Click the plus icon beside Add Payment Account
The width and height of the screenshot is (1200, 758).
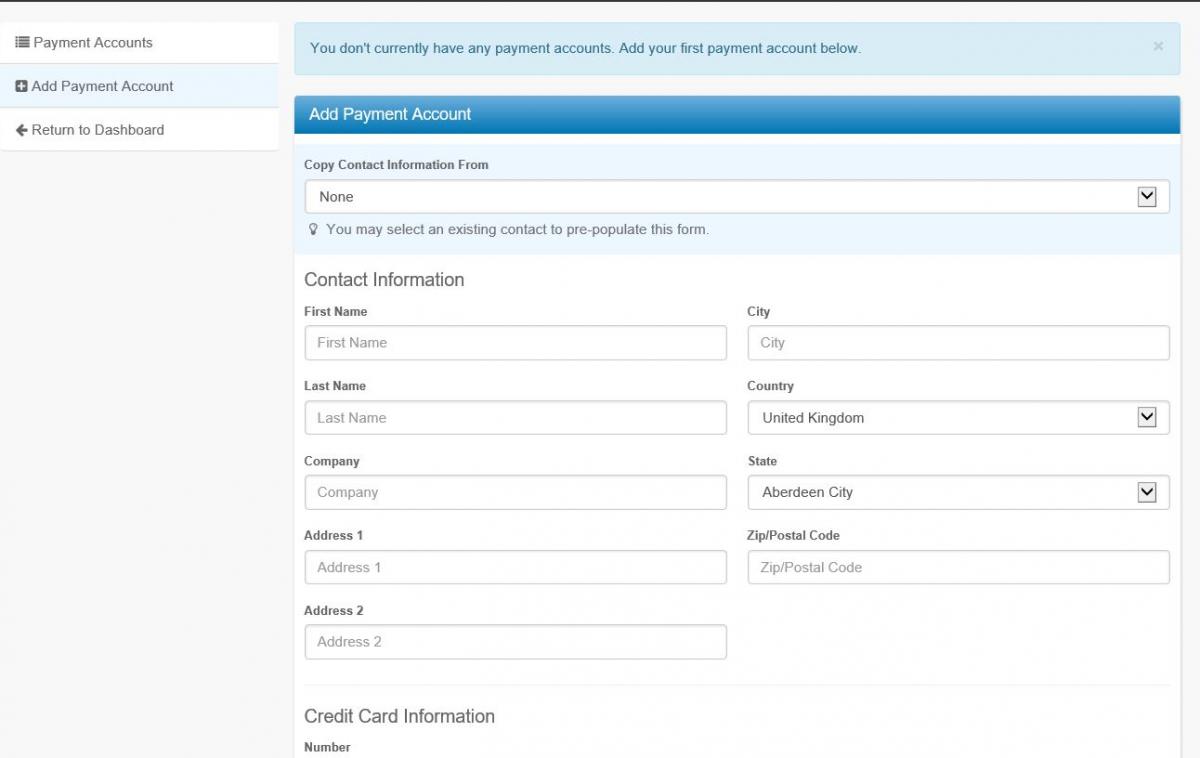tap(21, 87)
